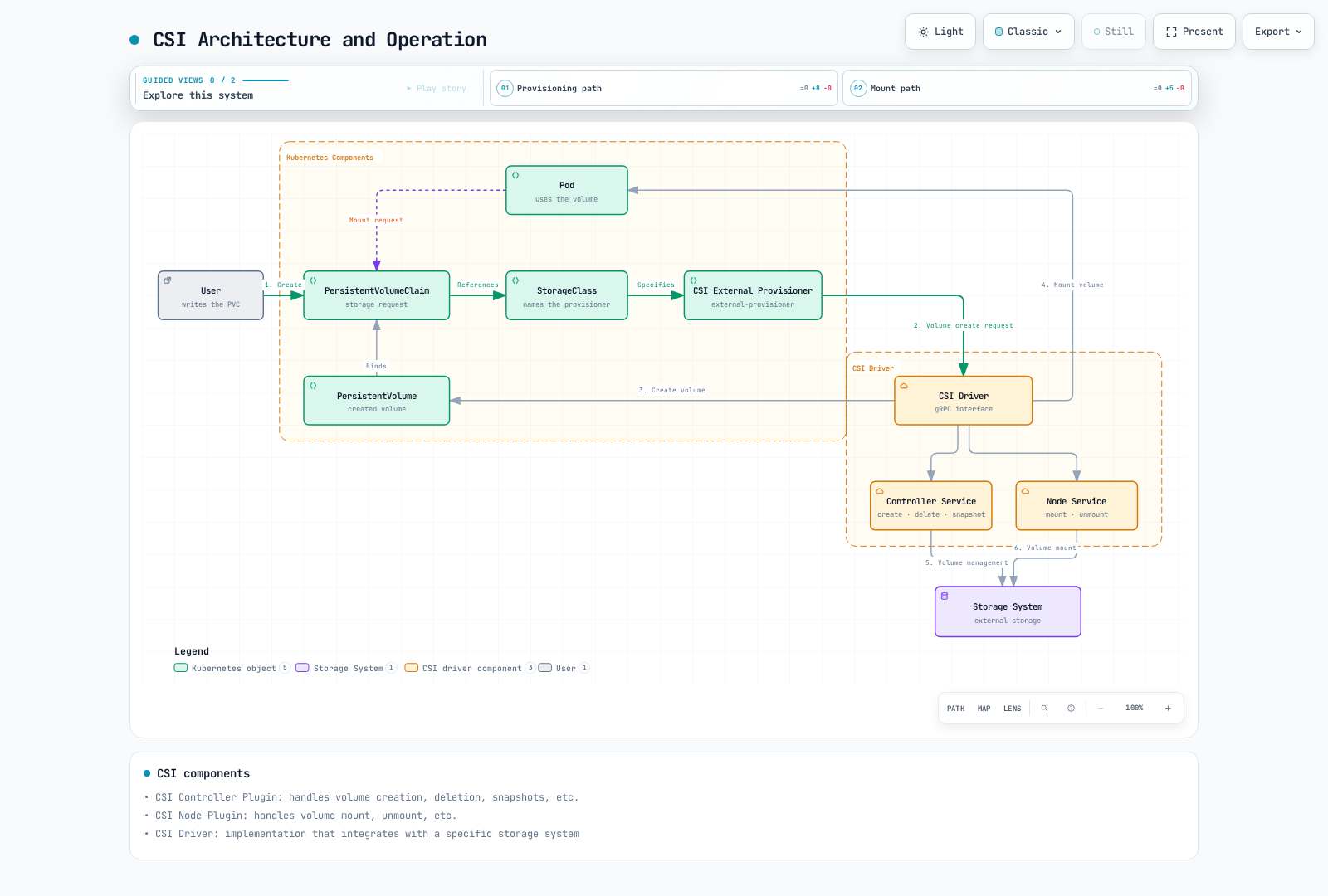Select the Provisioning path guided view
The height and width of the screenshot is (896, 1328).
[x=663, y=88]
